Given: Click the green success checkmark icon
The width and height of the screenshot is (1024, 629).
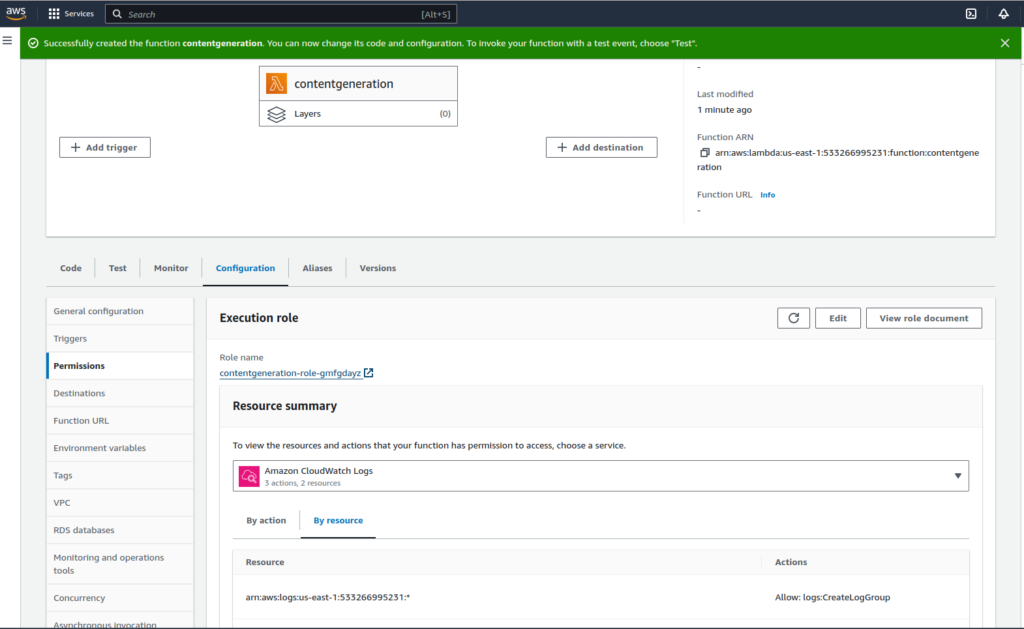Looking at the screenshot, I should tap(33, 43).
